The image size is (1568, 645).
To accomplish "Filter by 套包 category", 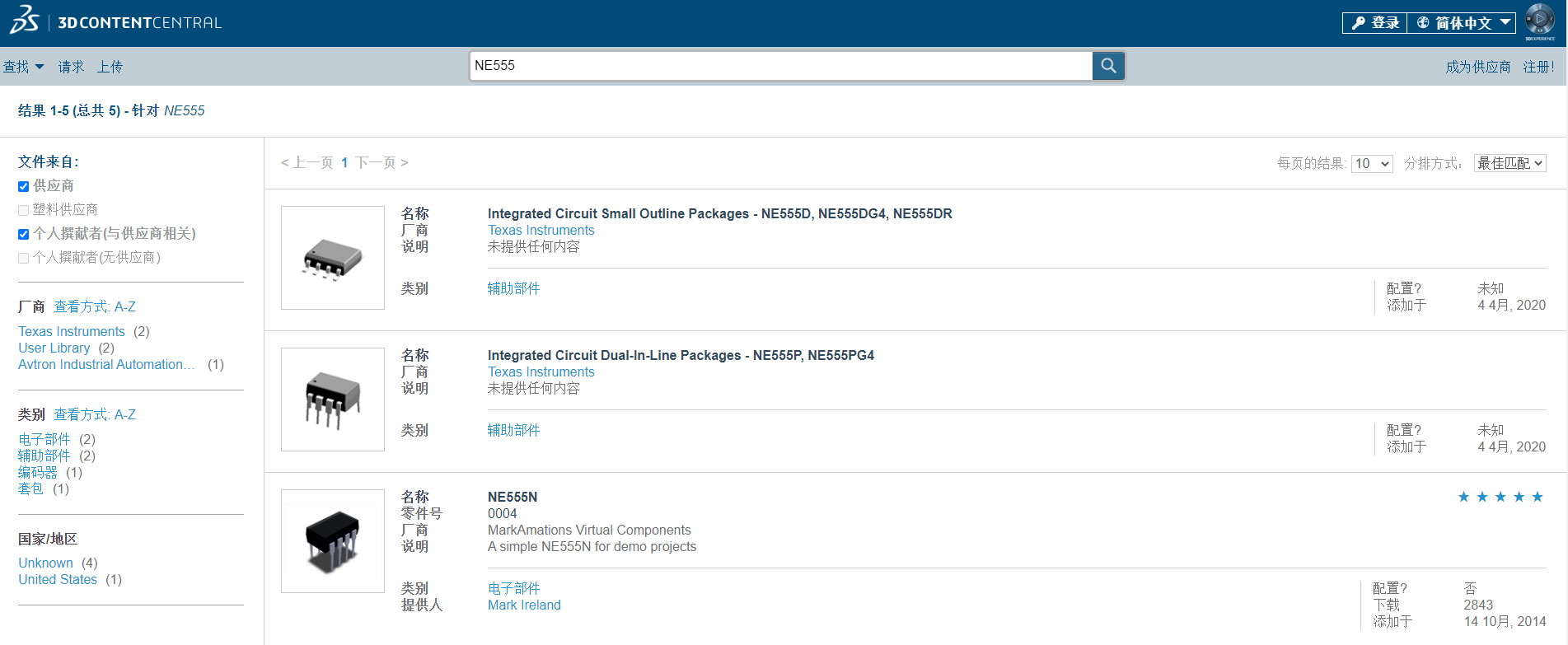I will pyautogui.click(x=31, y=488).
